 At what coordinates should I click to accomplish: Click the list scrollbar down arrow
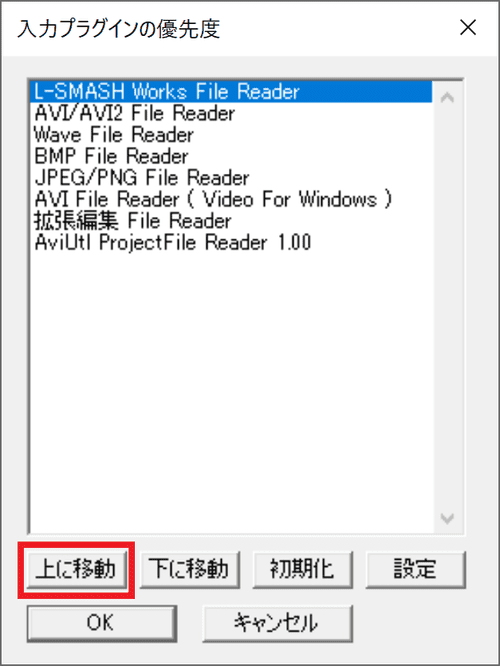coord(447,518)
